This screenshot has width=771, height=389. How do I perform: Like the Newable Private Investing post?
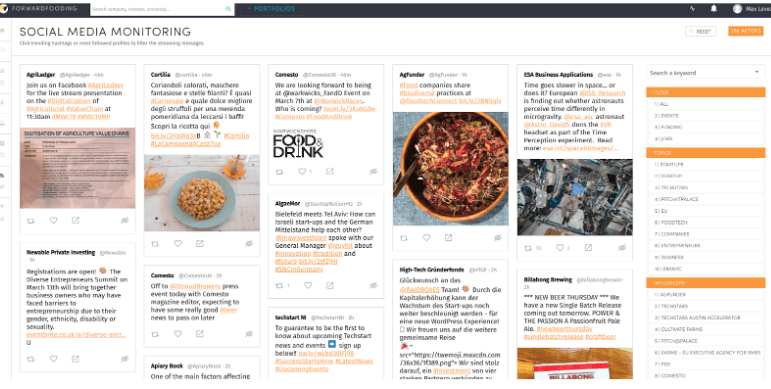click(53, 359)
